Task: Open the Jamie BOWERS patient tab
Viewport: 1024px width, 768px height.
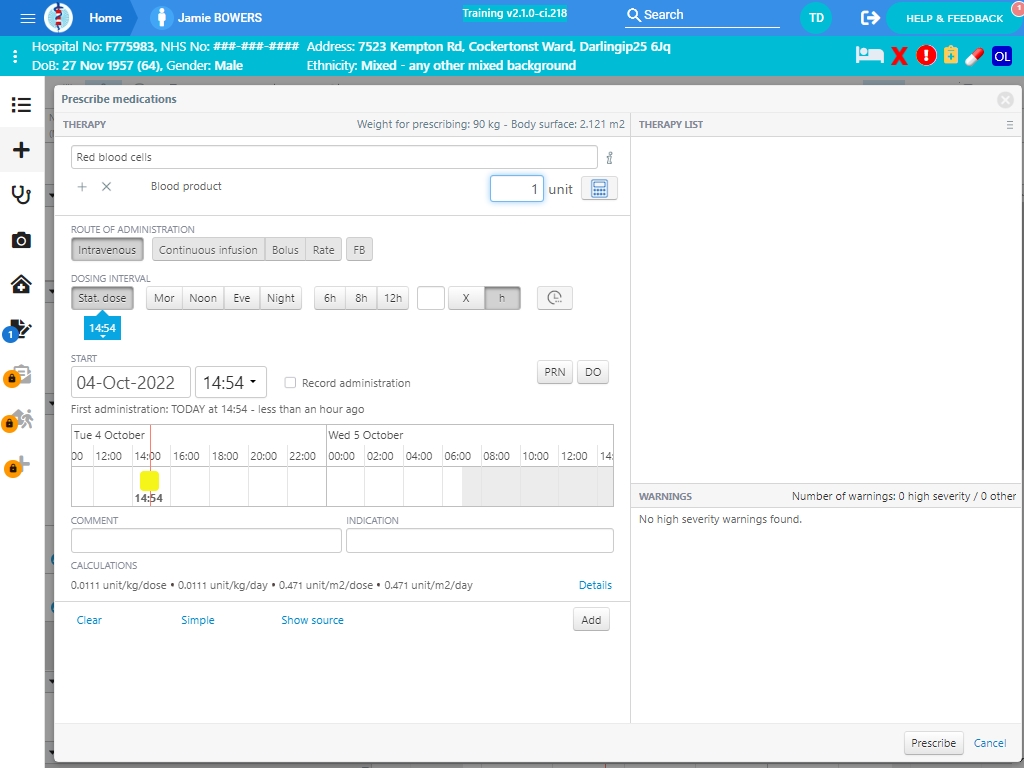Action: pos(219,18)
